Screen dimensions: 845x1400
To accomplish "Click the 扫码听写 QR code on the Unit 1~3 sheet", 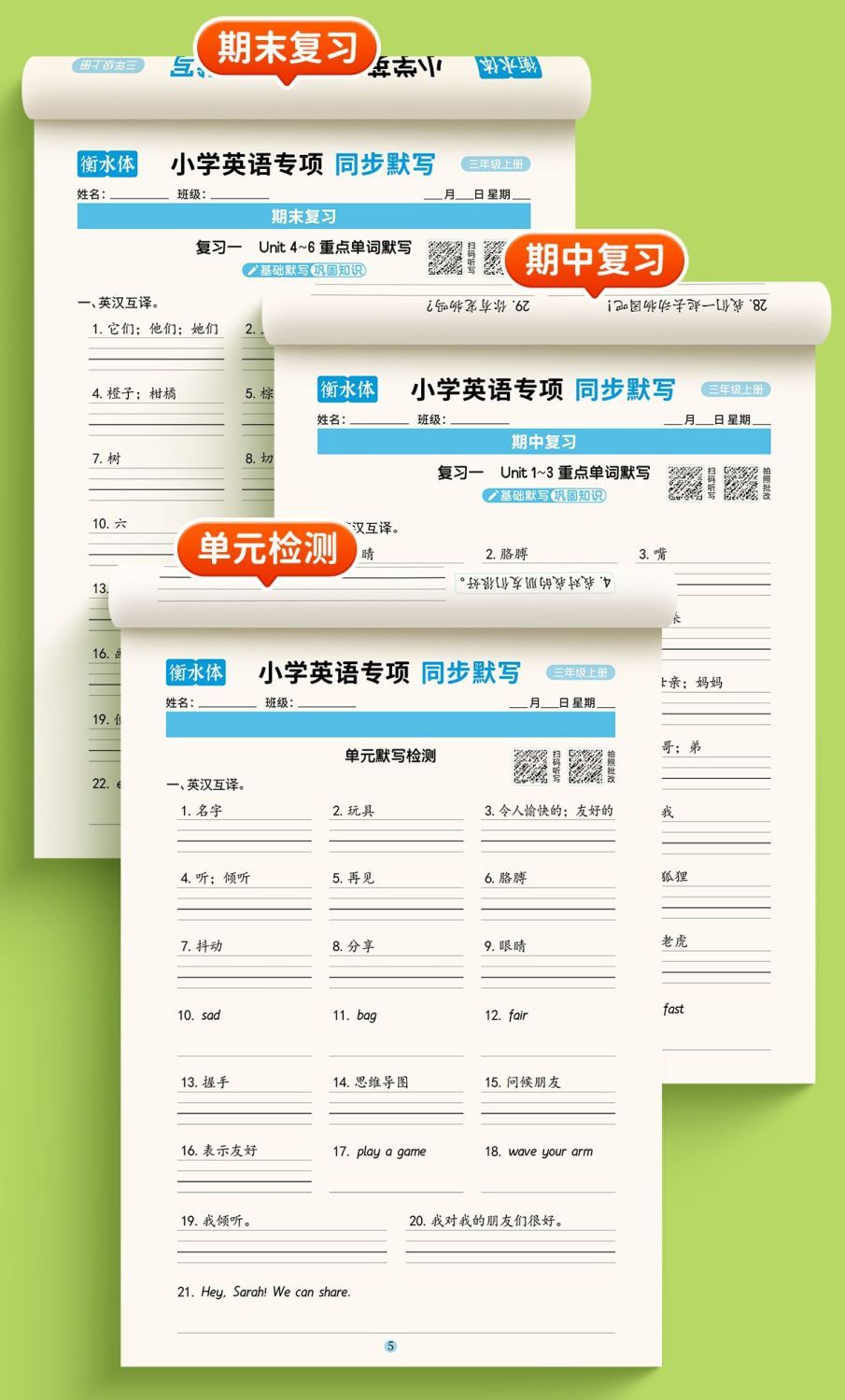I will (684, 483).
